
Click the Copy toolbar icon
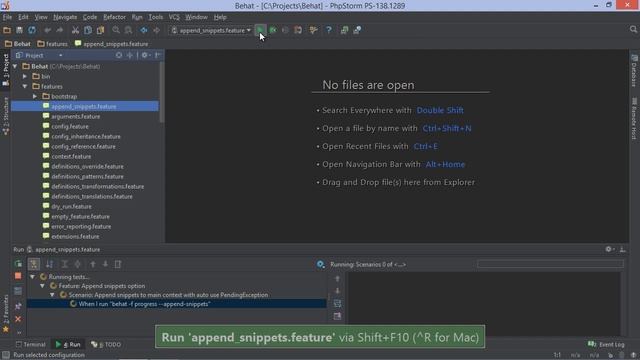88,30
